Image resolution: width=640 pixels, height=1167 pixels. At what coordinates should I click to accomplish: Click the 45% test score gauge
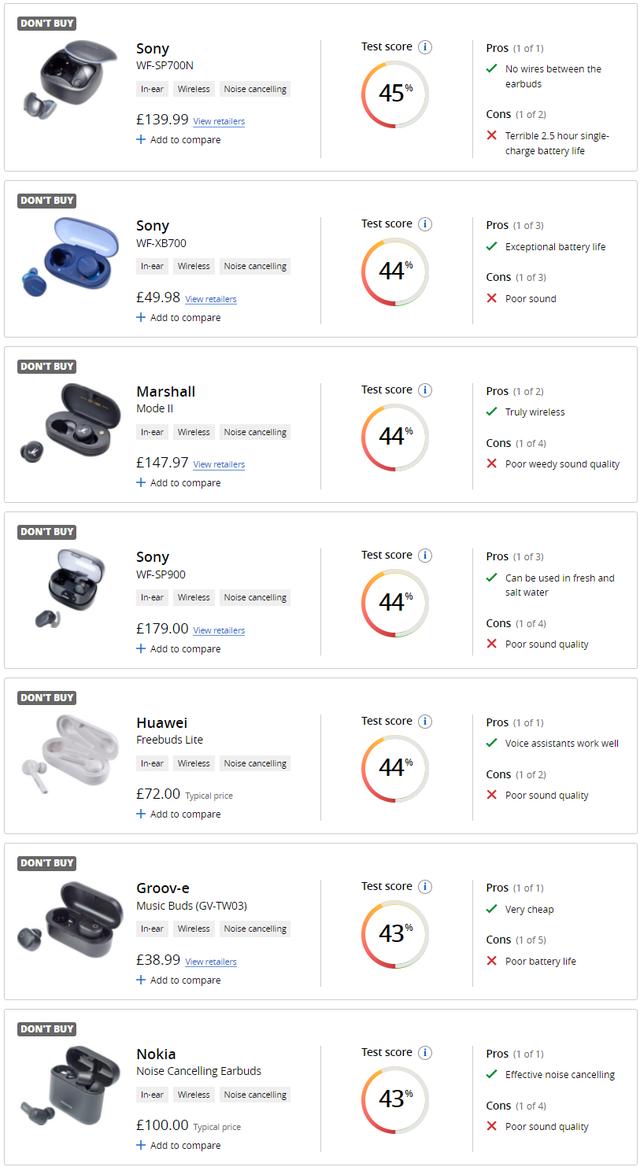pos(395,95)
